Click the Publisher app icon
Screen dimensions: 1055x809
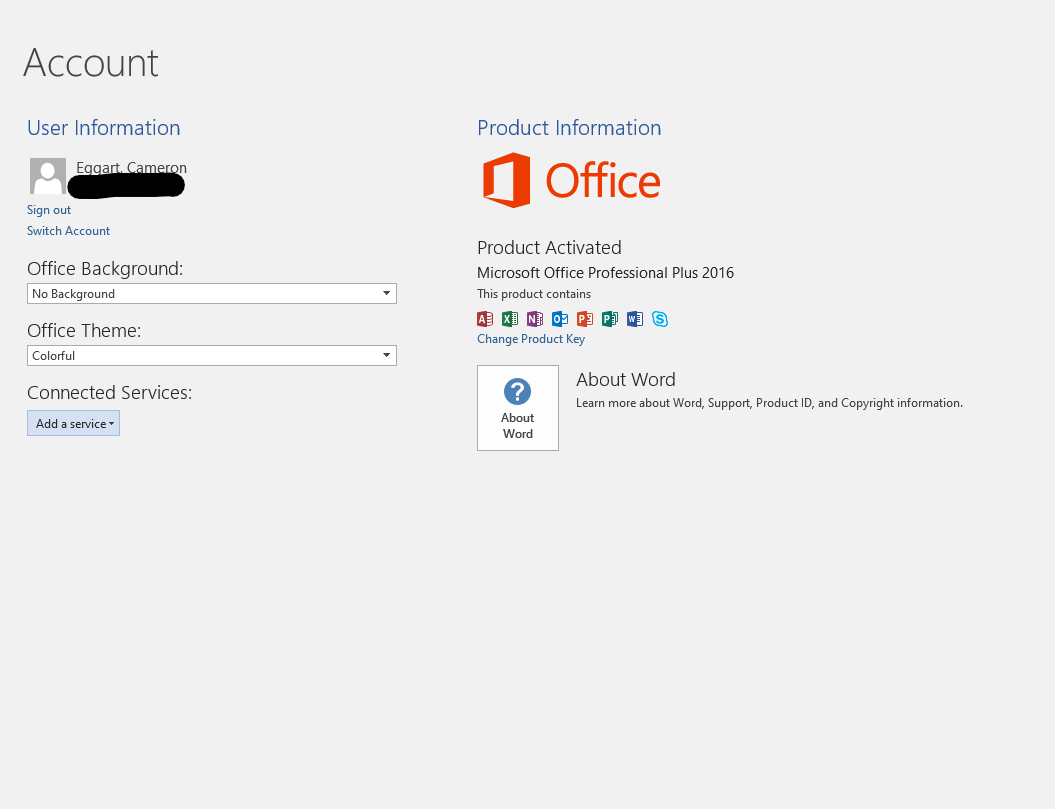coord(610,319)
